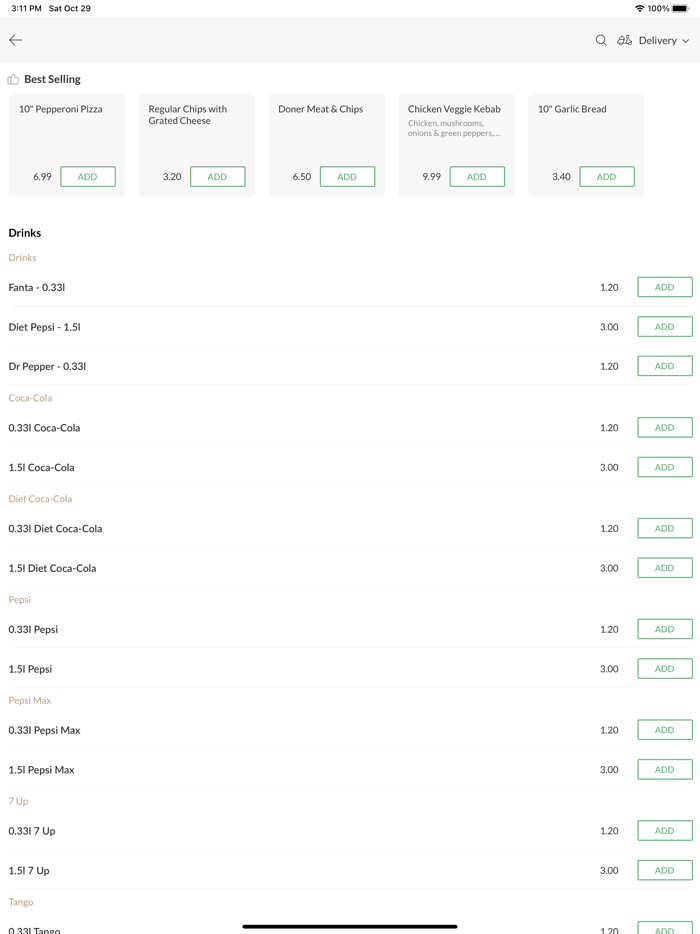Add 10" Pepperoni Pizza to order
Viewport: 700px width, 934px height.
88,177
